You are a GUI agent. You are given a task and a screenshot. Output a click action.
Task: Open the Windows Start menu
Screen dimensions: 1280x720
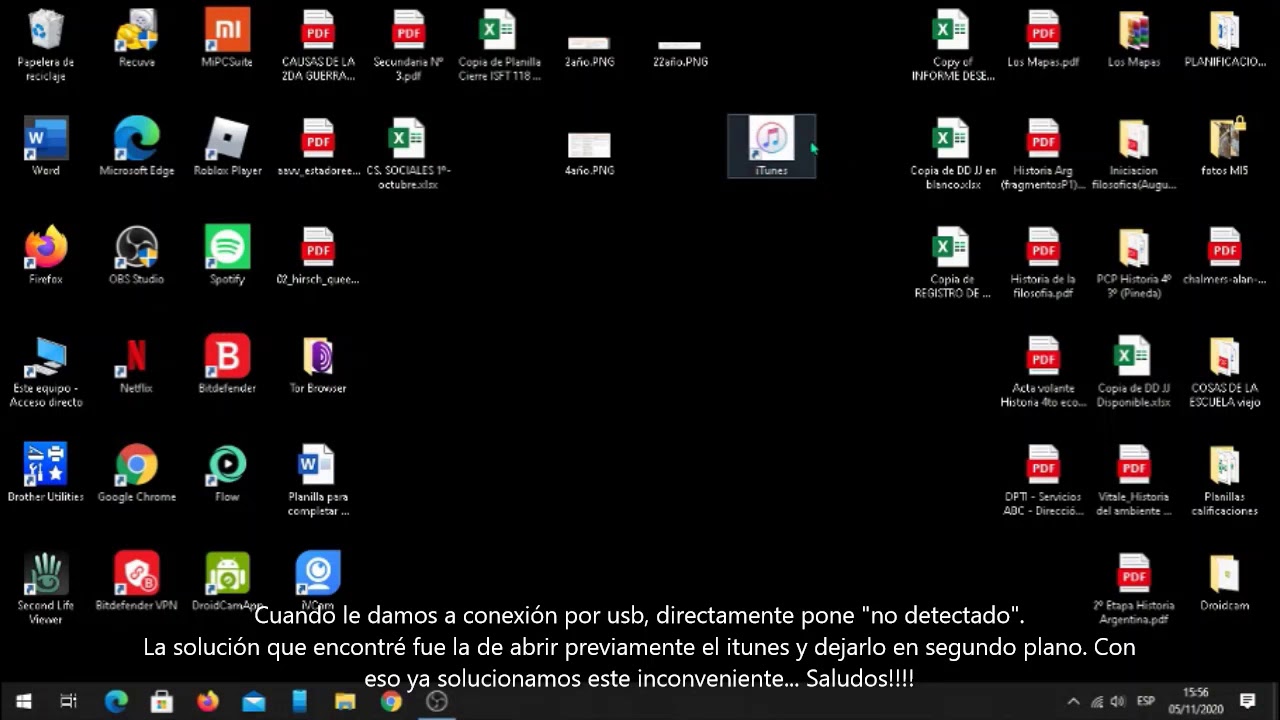pyautogui.click(x=23, y=701)
